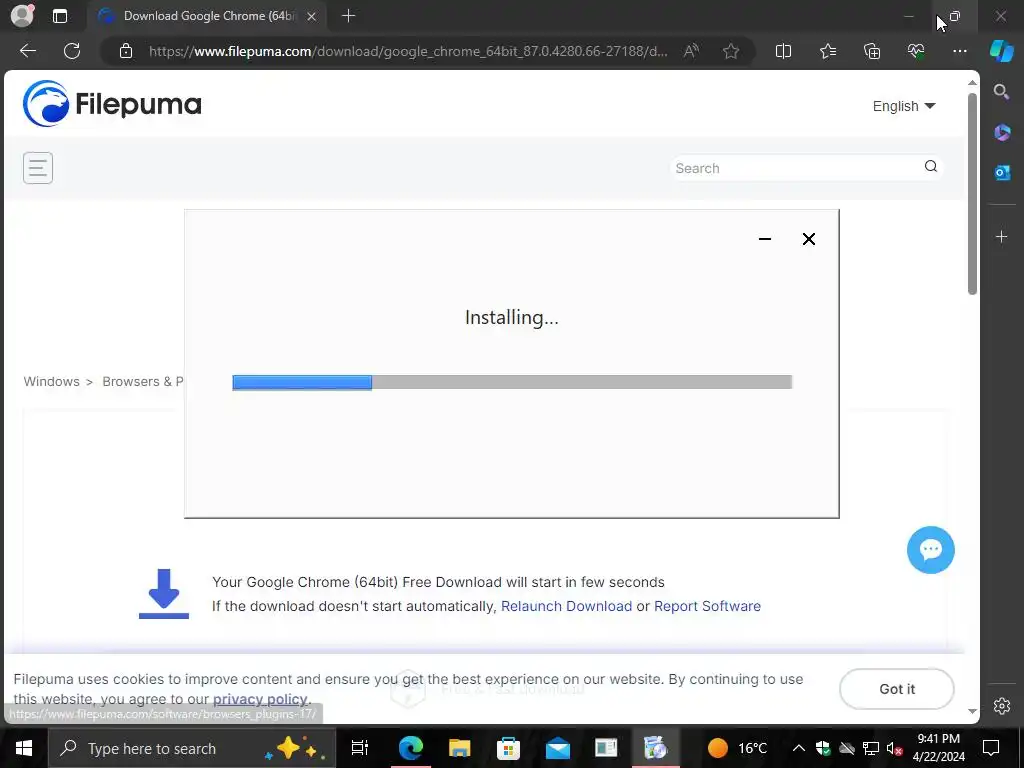Open Edge profile avatar
Screen dimensions: 1024x768
pos(22,16)
